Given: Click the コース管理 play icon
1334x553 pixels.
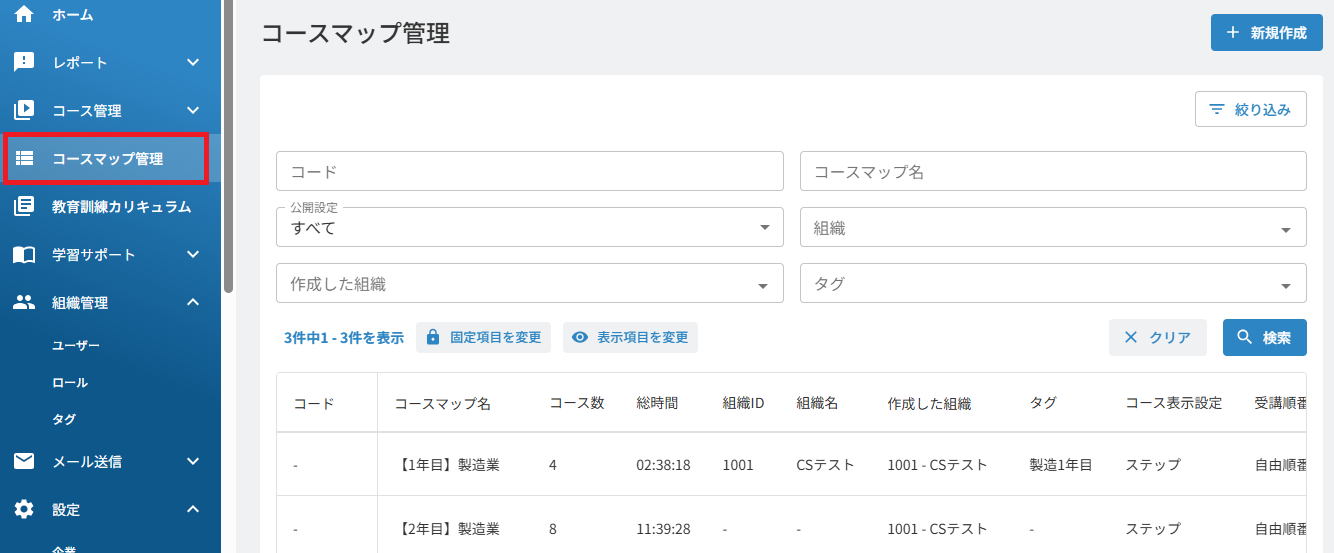Looking at the screenshot, I should coord(24,110).
